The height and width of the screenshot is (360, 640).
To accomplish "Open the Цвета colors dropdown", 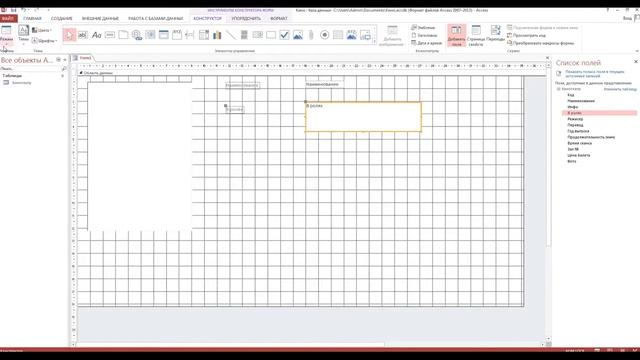I will pos(42,30).
